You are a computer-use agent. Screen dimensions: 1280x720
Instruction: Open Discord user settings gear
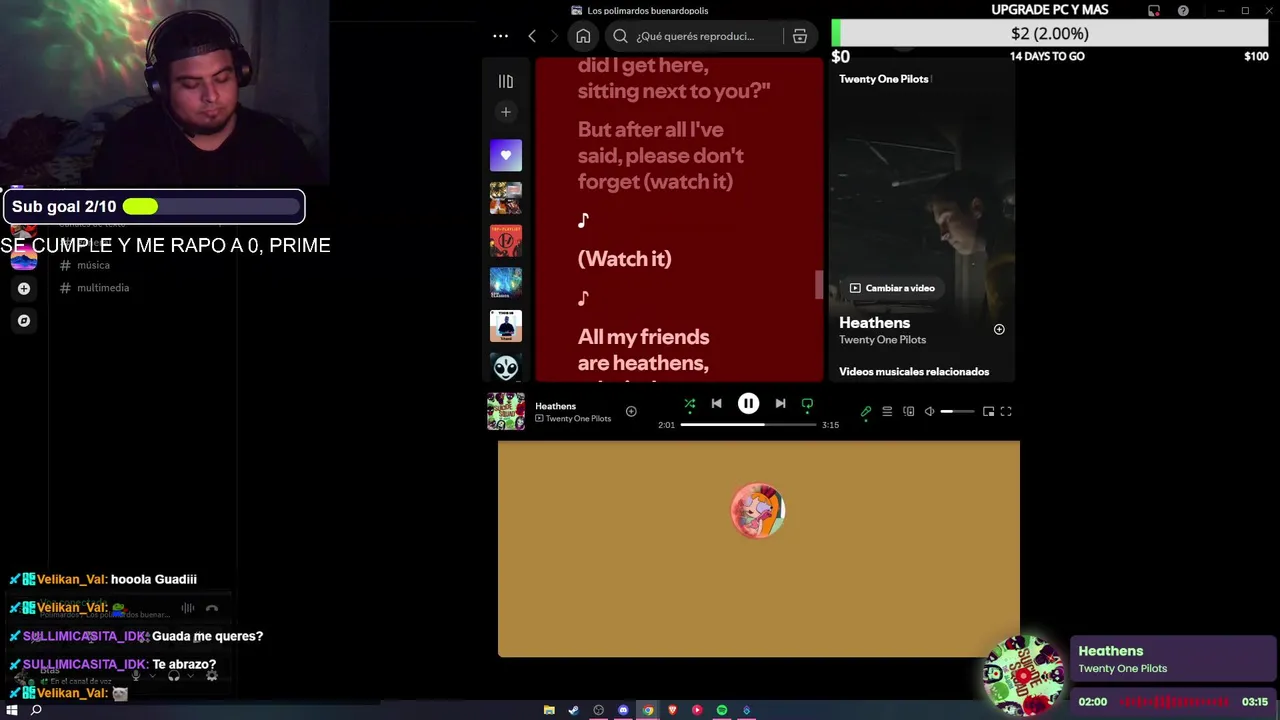(x=211, y=676)
